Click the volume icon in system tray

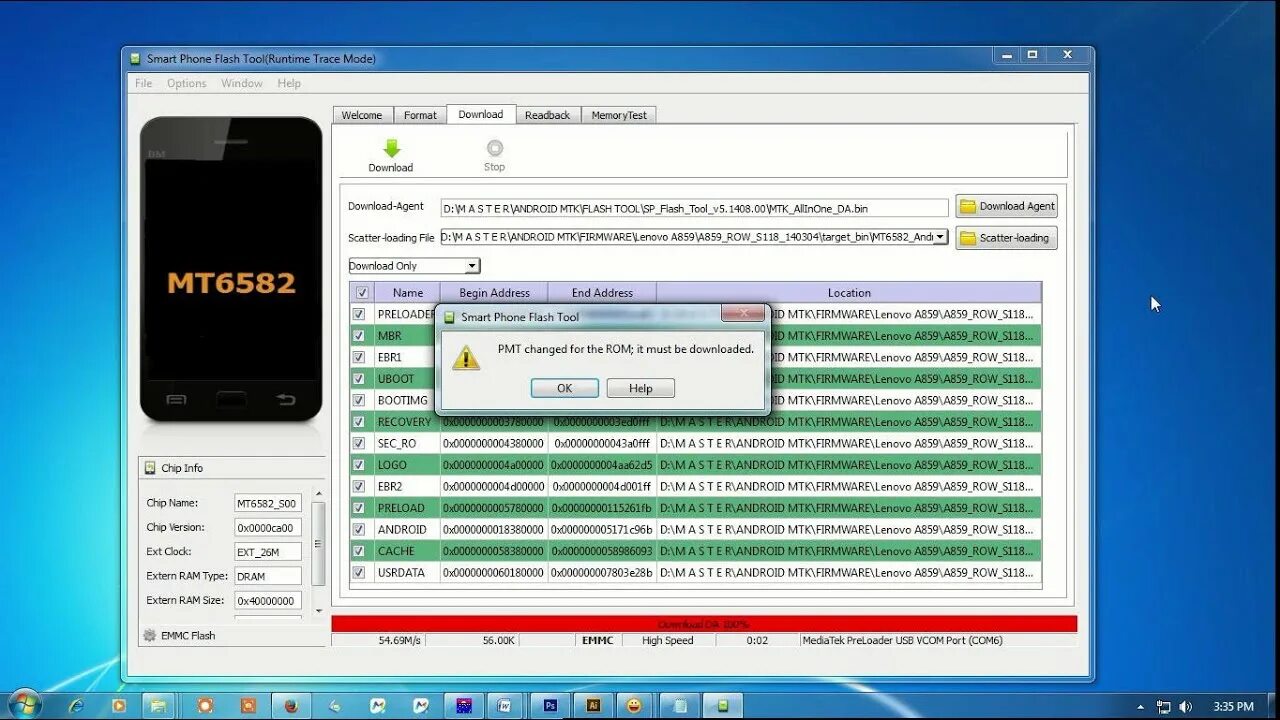(1185, 706)
